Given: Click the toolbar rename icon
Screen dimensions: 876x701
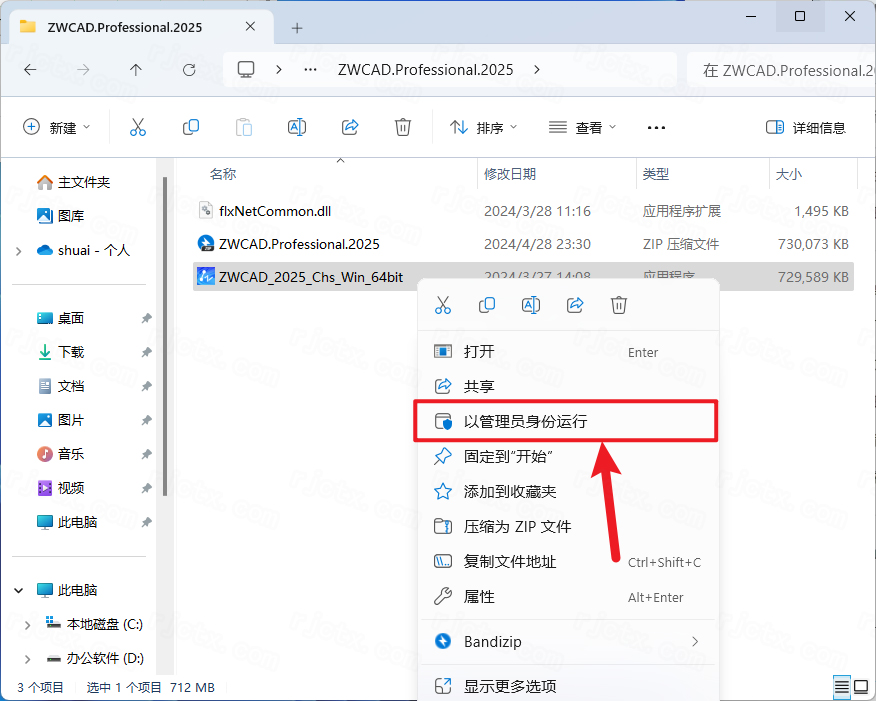Looking at the screenshot, I should [x=297, y=127].
